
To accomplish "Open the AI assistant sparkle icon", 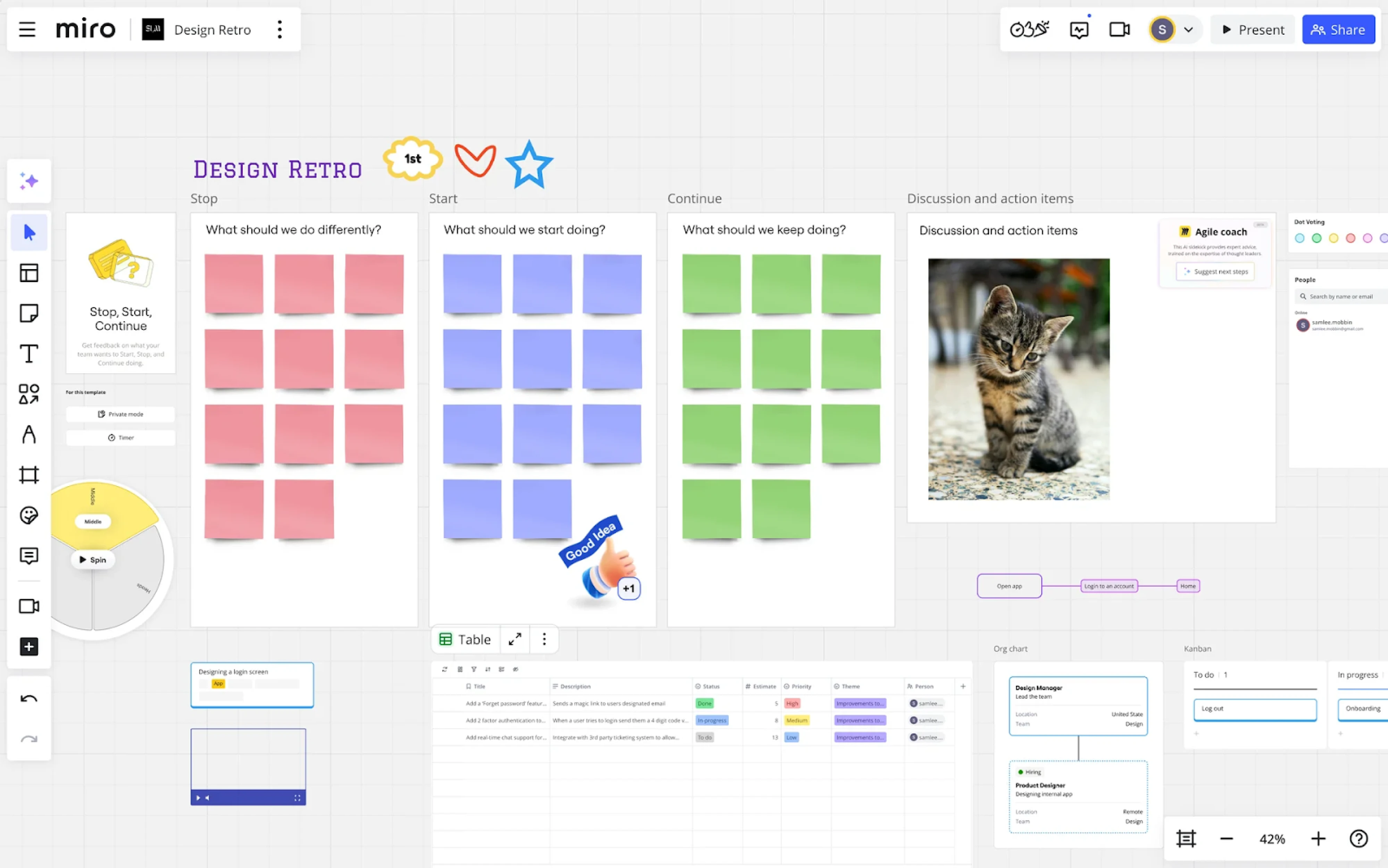I will (x=29, y=181).
